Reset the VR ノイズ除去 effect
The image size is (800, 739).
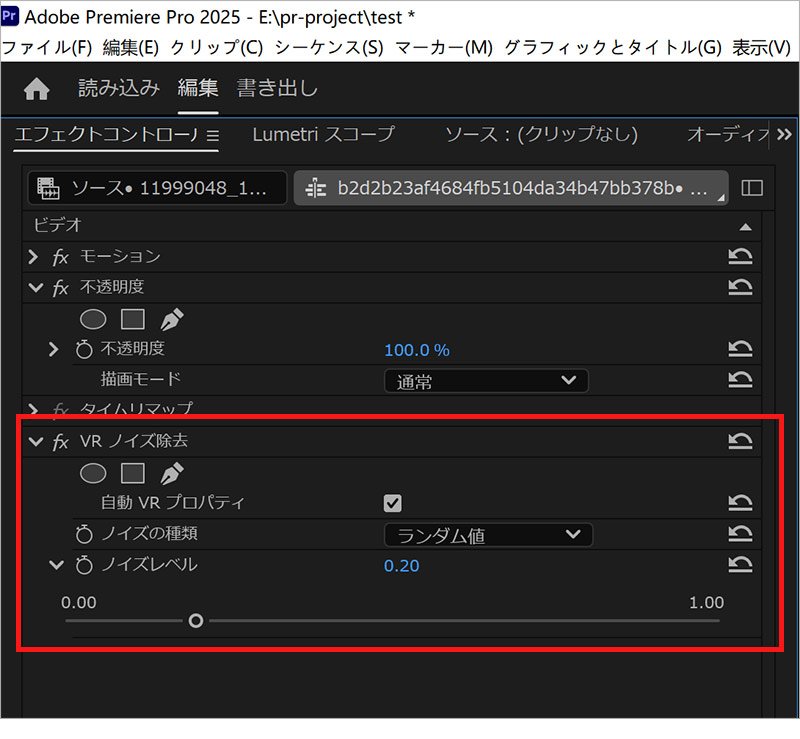point(740,441)
